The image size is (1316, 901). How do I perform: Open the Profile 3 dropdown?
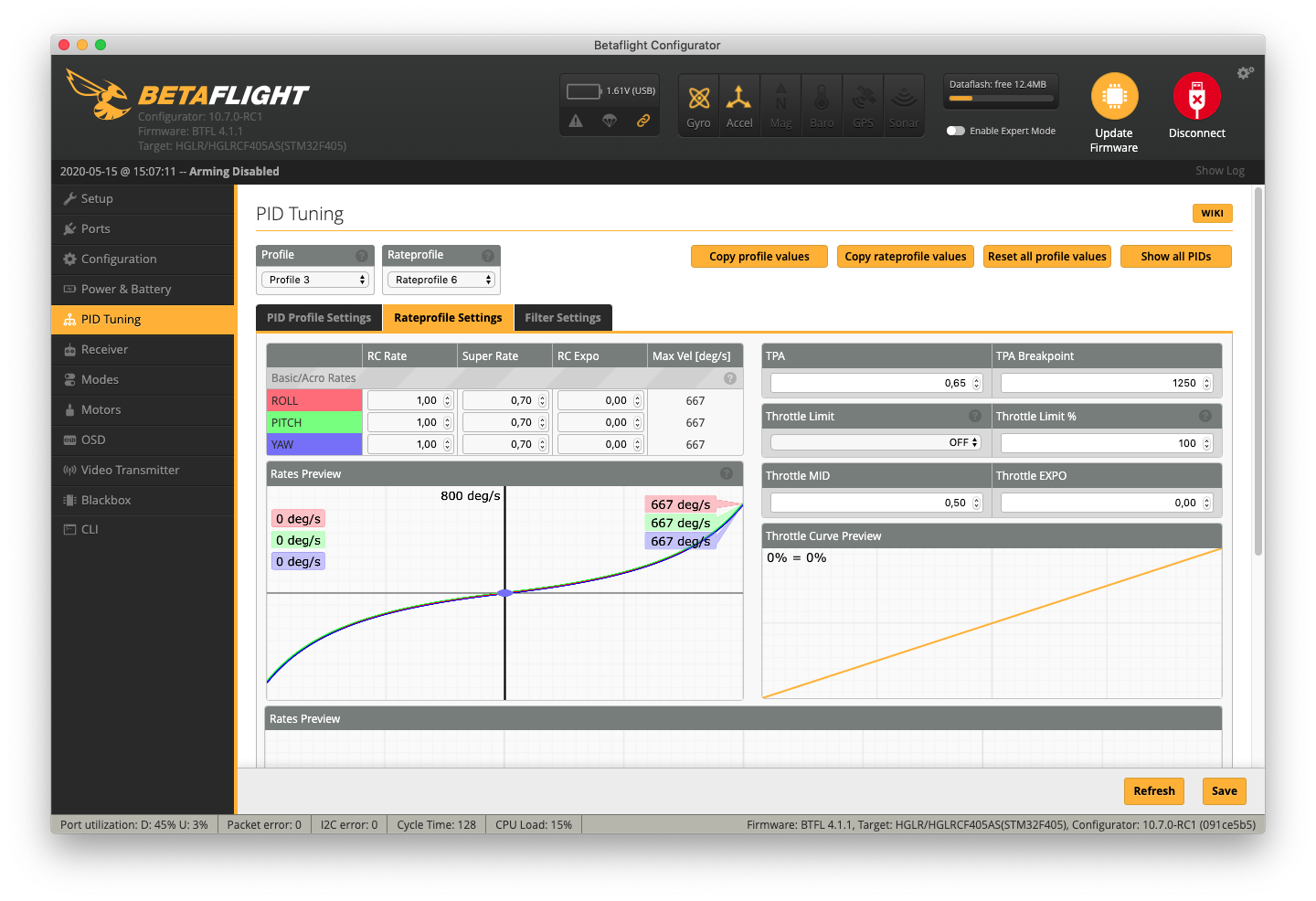tap(315, 280)
